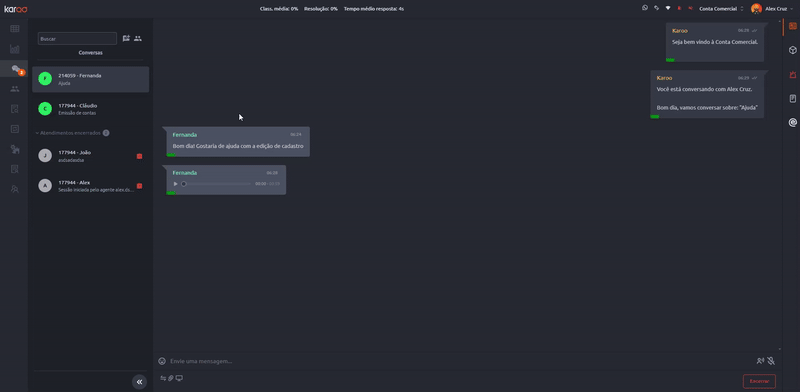Click the Encerrar button

(759, 381)
